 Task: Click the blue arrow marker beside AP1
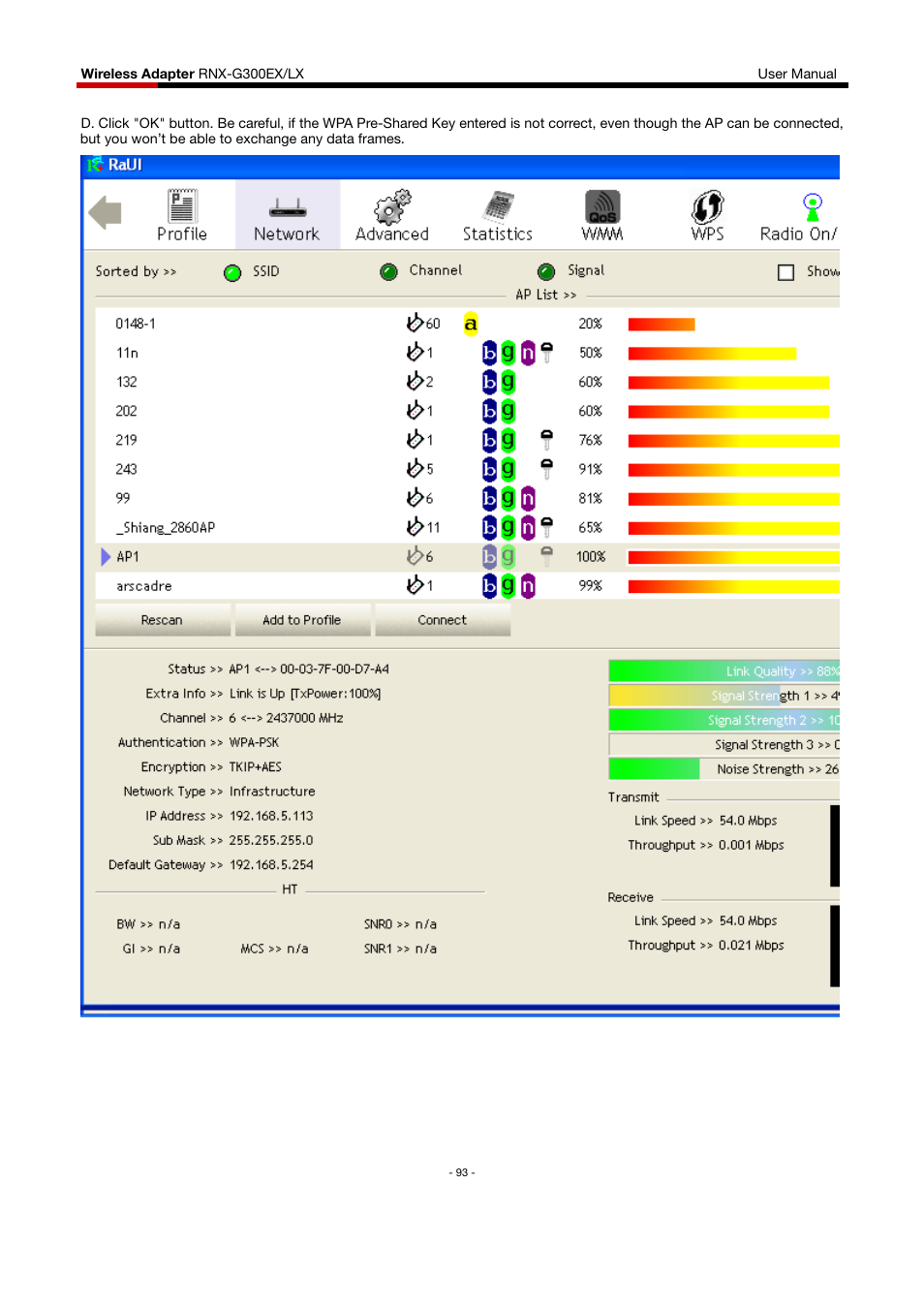(x=106, y=556)
